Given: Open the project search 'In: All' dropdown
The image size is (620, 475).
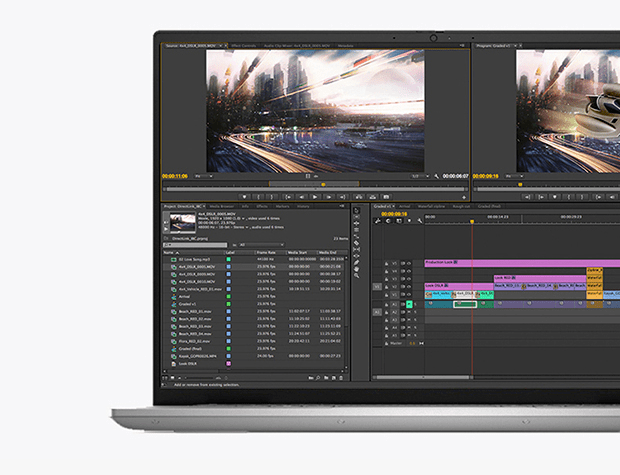Looking at the screenshot, I should pos(261,245).
